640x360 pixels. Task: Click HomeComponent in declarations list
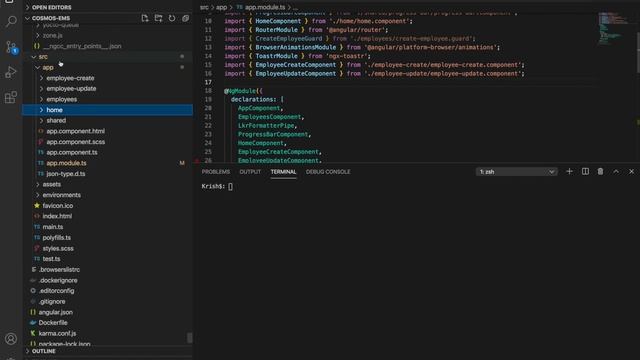[x=260, y=143]
